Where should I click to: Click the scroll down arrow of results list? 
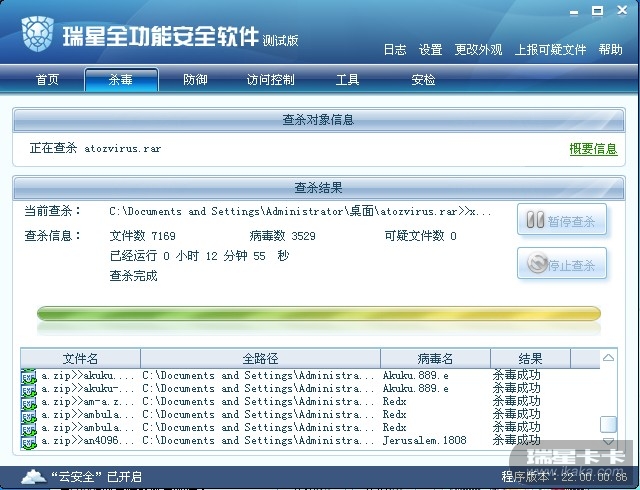click(x=608, y=441)
